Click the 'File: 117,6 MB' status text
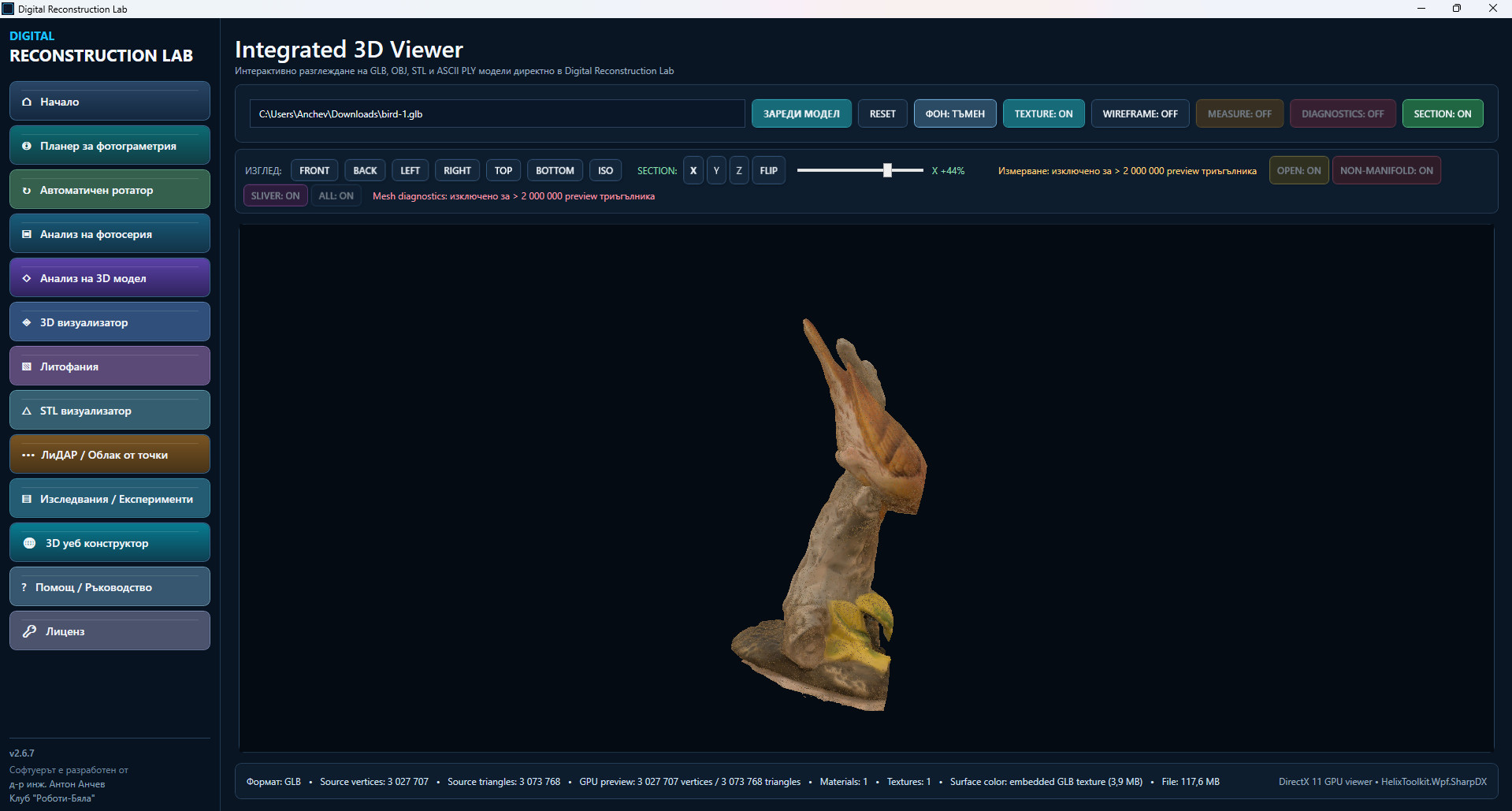Image resolution: width=1512 pixels, height=811 pixels. point(1190,782)
